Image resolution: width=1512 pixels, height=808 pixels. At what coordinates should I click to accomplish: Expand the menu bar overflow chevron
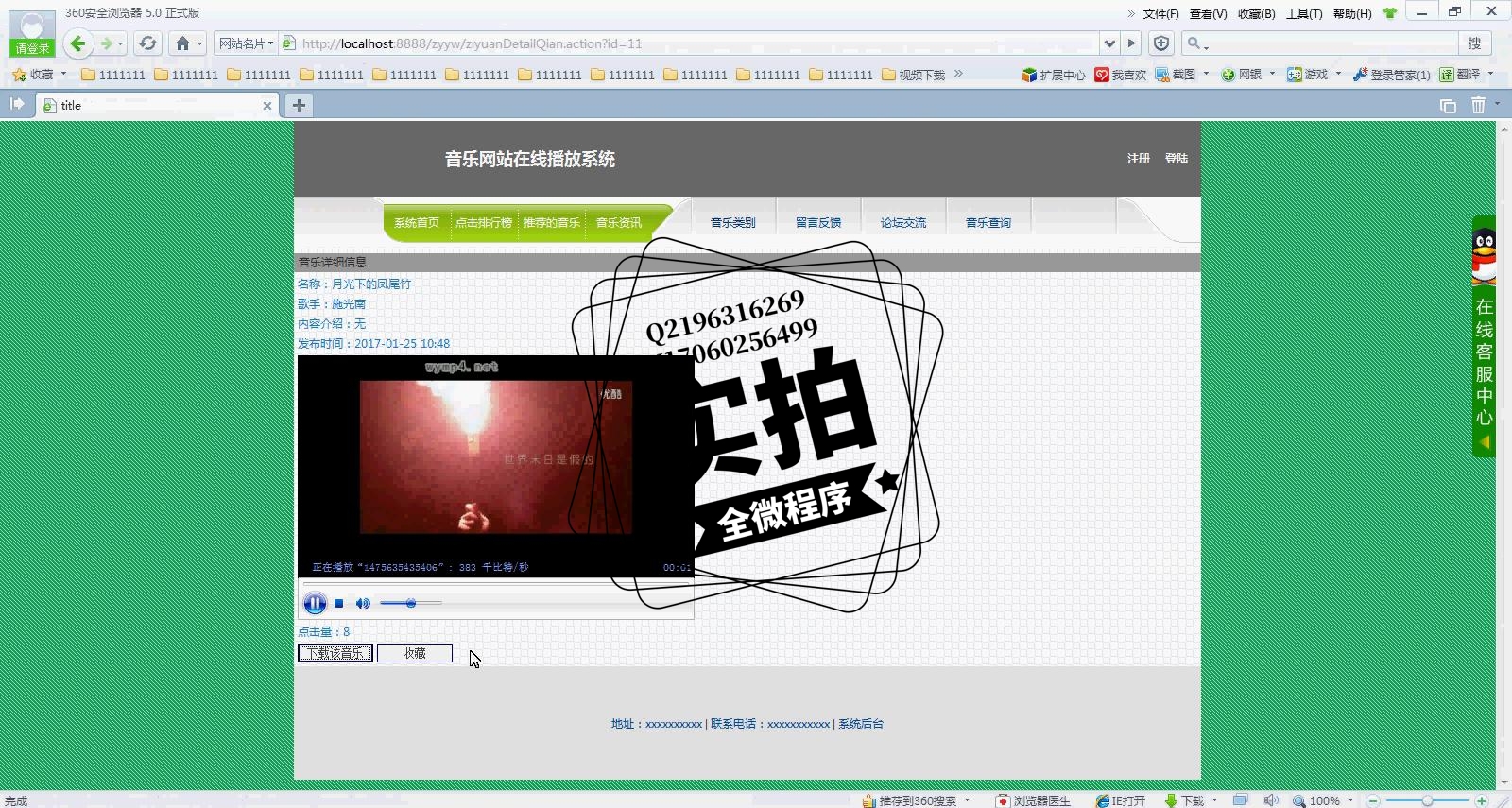(1131, 13)
